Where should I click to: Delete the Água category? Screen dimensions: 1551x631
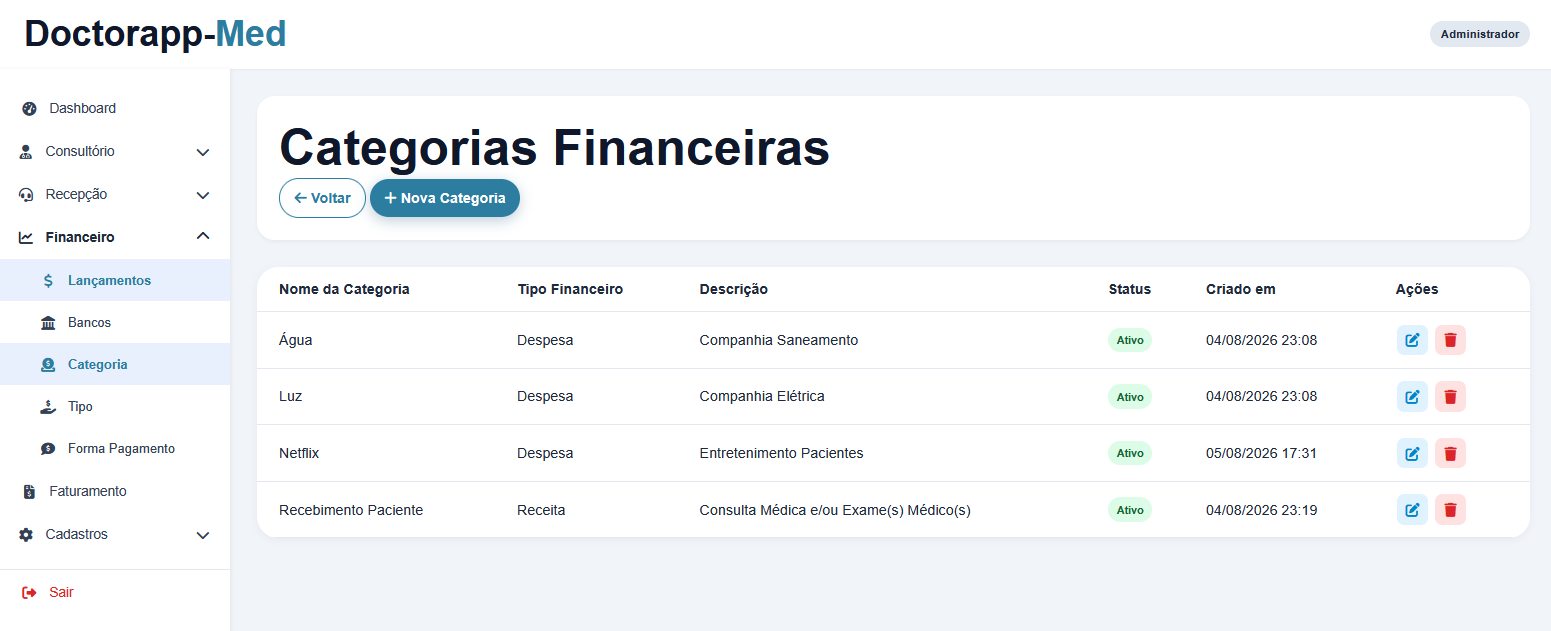click(x=1450, y=340)
